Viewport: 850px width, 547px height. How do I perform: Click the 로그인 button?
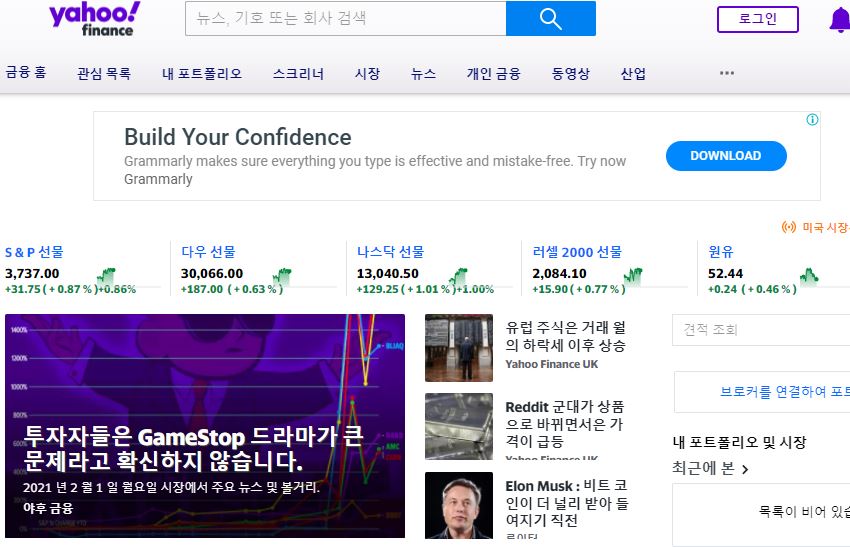tap(758, 20)
